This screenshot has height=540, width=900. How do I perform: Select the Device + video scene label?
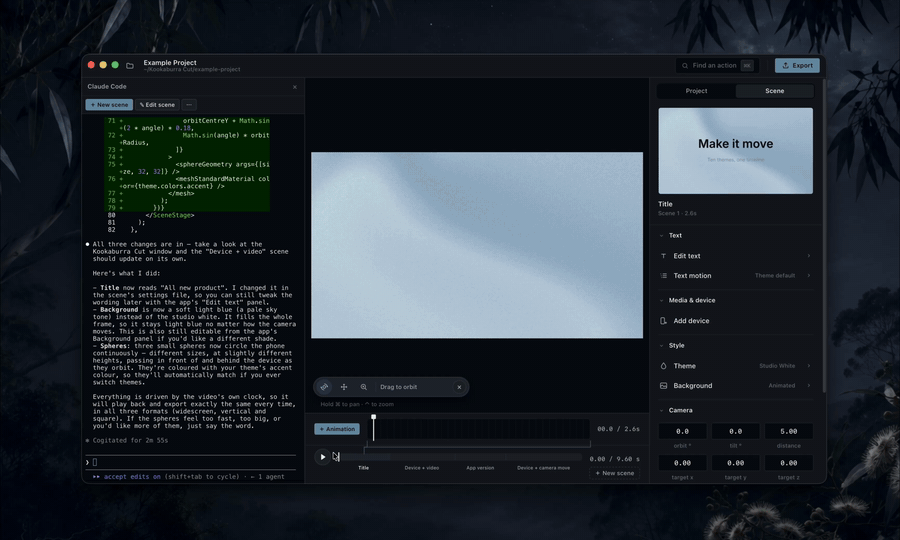422,468
